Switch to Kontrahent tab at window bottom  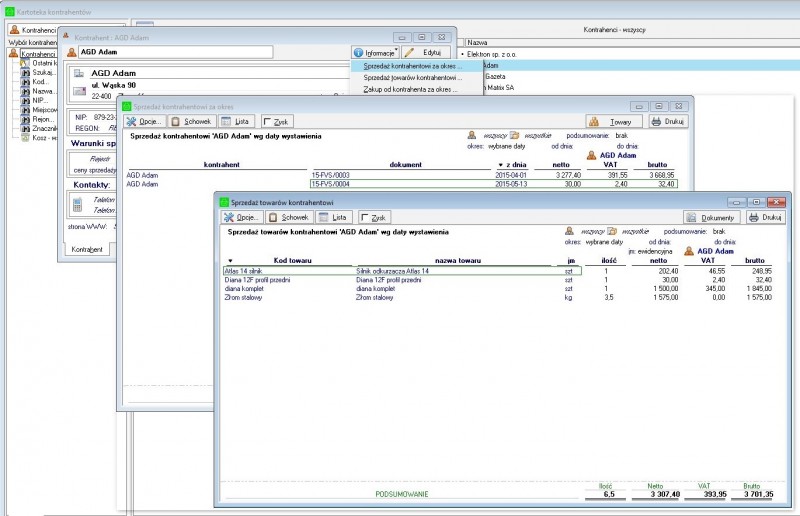[87, 249]
